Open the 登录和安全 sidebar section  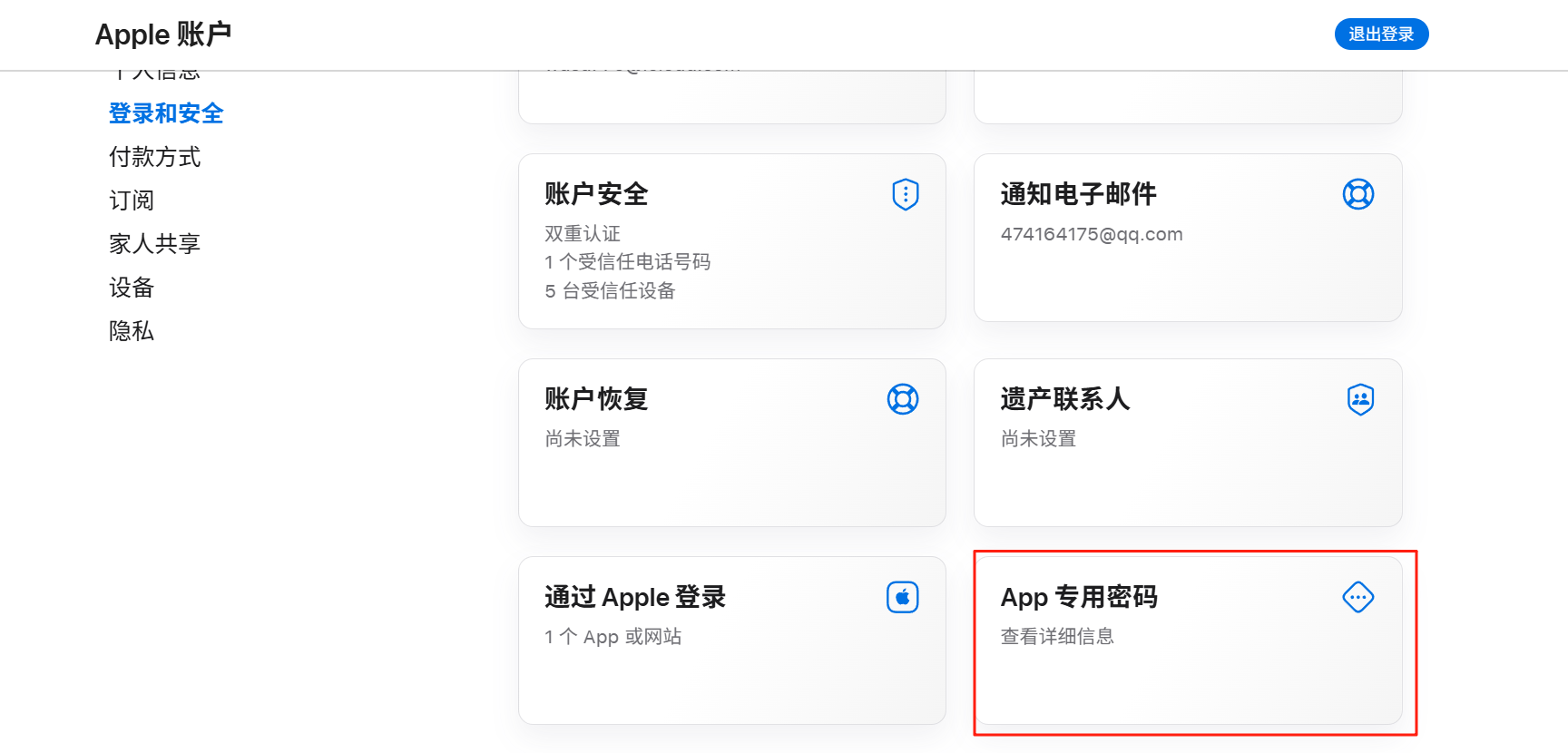pyautogui.click(x=166, y=113)
